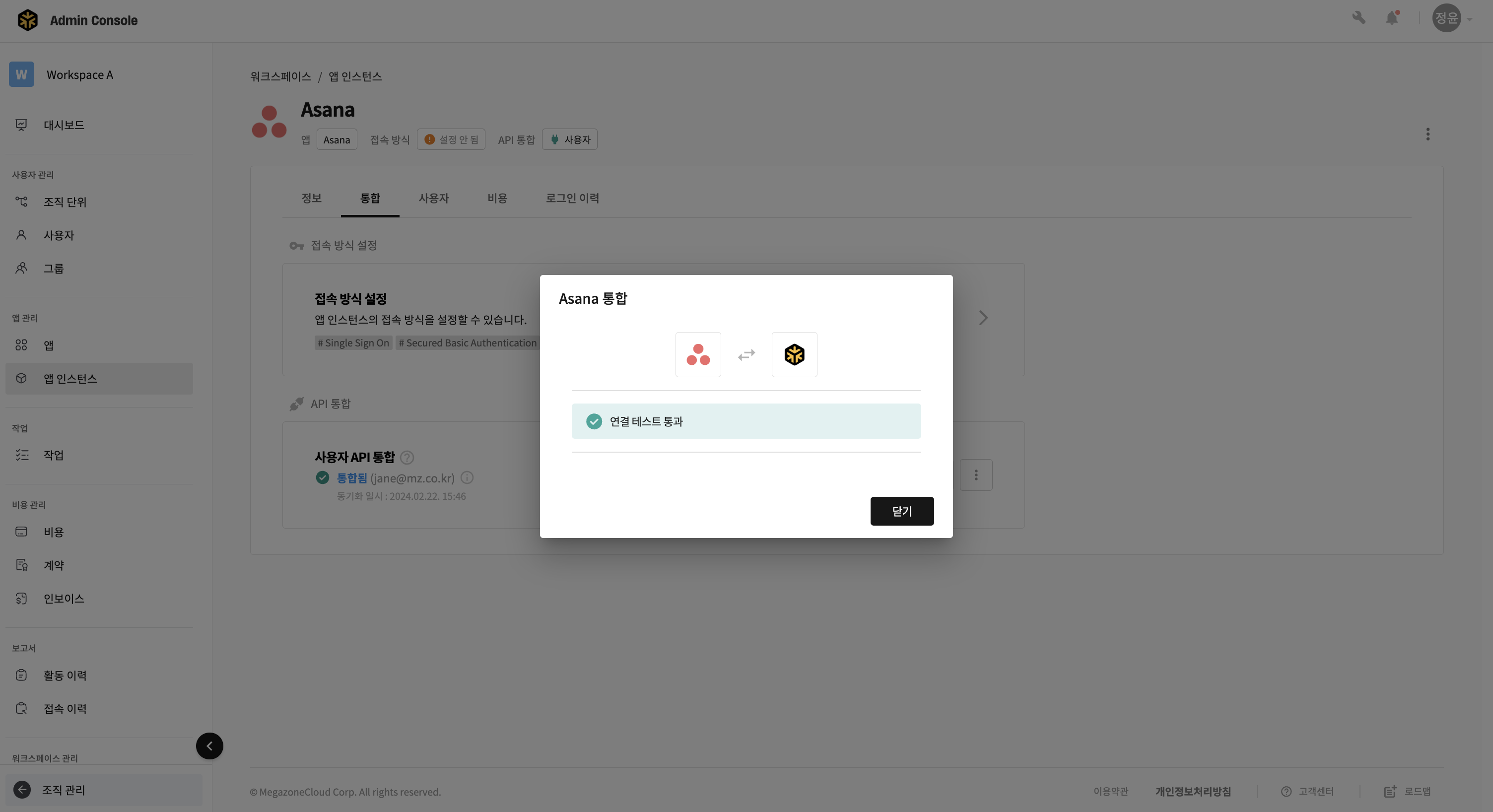This screenshot has height=812, width=1493.
Task: Click the Admin Console hexagon logo
Action: [27, 20]
